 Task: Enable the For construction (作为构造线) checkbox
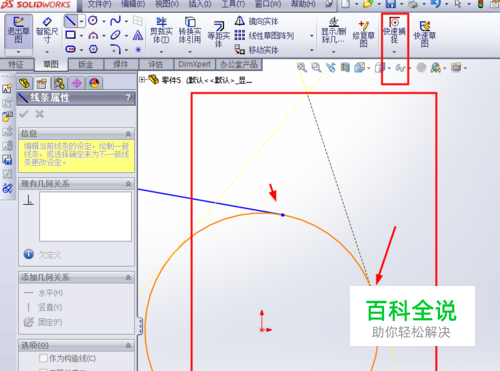[x=43, y=358]
